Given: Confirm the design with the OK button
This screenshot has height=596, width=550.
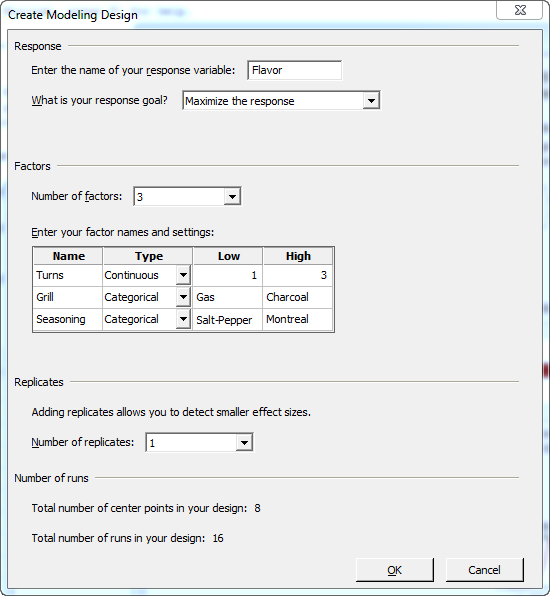Looking at the screenshot, I should [x=395, y=570].
